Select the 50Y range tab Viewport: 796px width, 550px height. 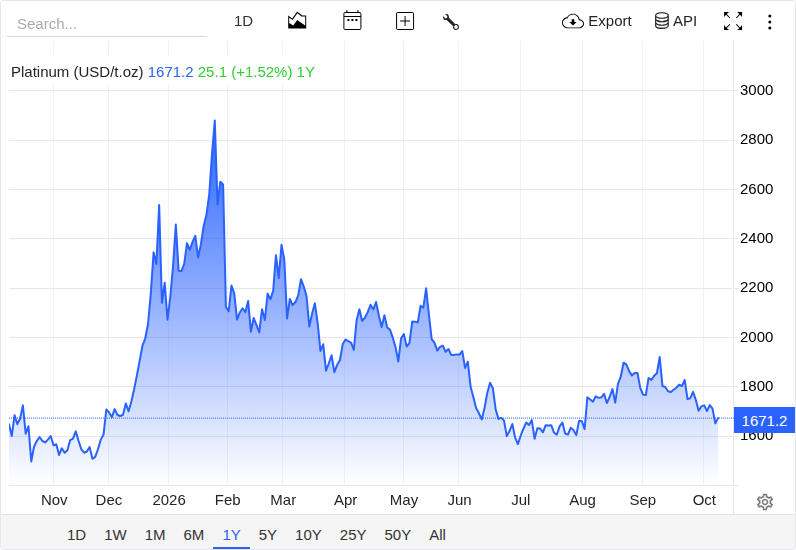tap(397, 535)
